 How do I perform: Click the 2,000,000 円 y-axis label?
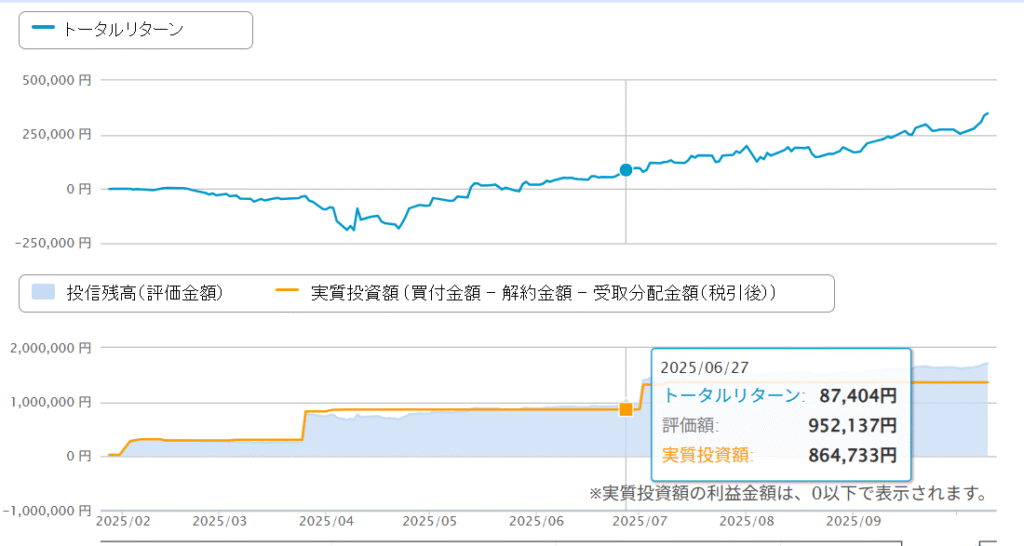(x=50, y=348)
